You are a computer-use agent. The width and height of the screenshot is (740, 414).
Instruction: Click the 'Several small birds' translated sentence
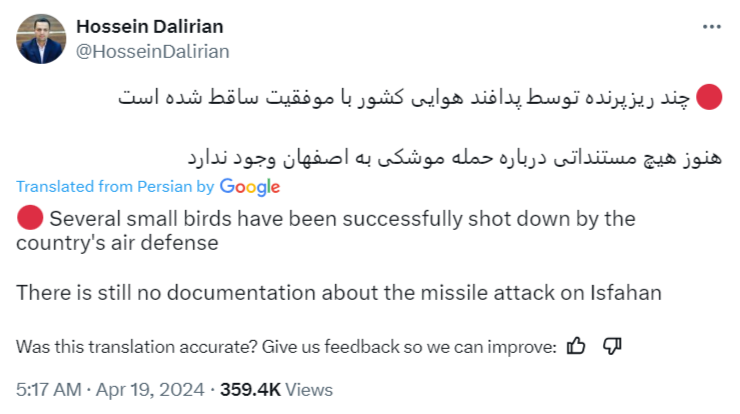(x=340, y=217)
